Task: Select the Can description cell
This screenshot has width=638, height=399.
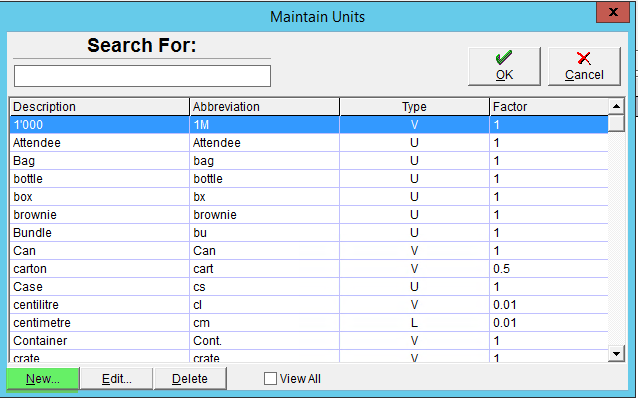Action: [100, 251]
